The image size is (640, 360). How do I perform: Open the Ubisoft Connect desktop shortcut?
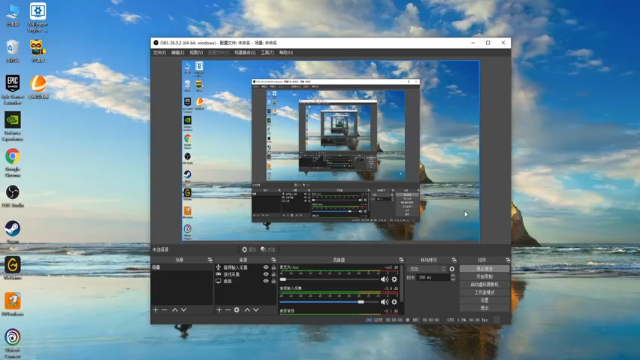pos(13,343)
